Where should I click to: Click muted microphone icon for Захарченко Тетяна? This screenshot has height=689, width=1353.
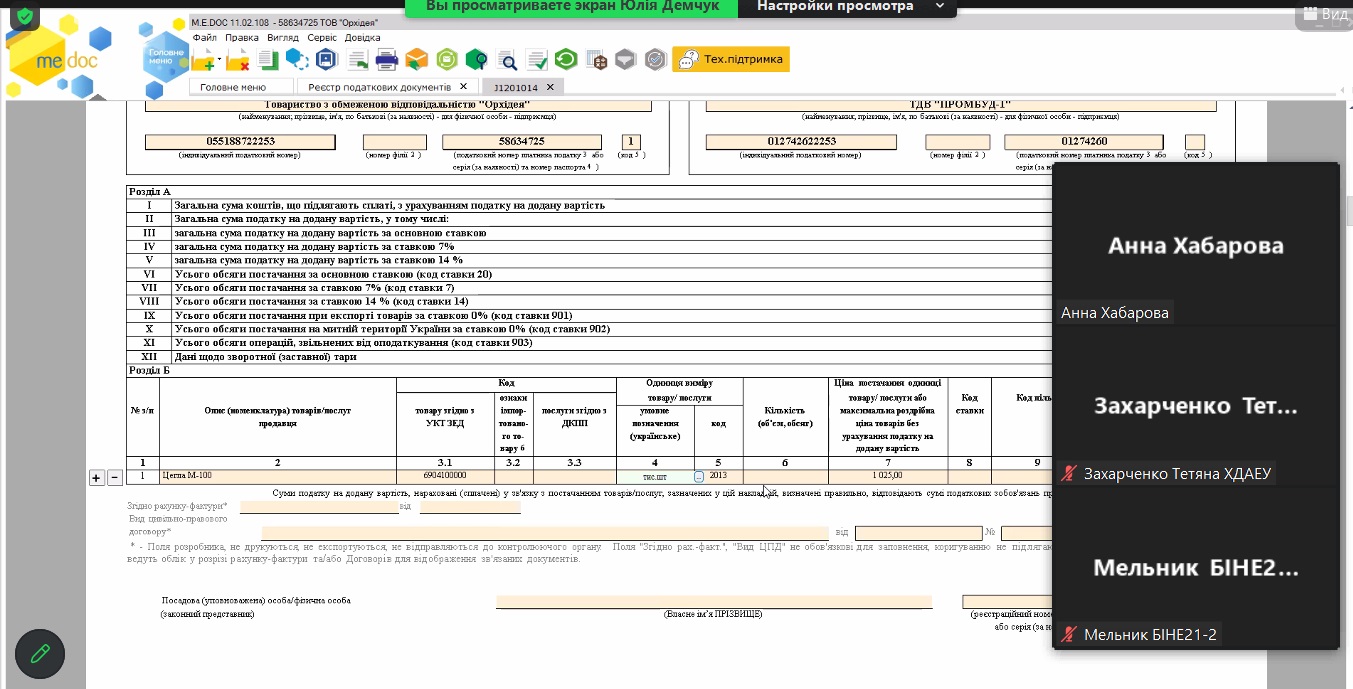tap(1070, 473)
